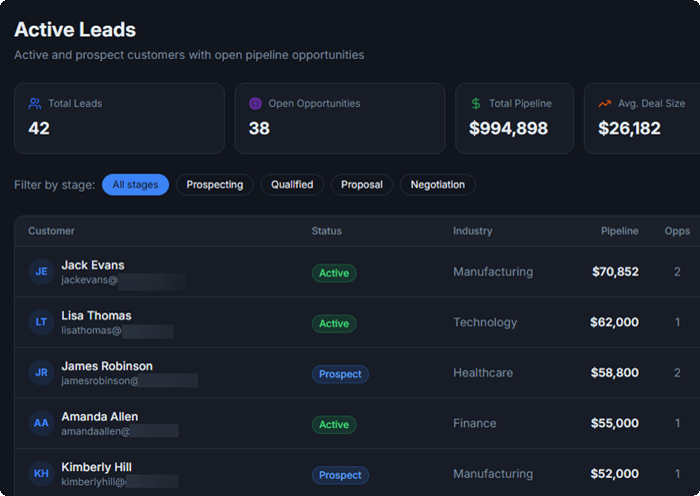Click the Total Leads value 42
This screenshot has width=700, height=496.
[39, 128]
